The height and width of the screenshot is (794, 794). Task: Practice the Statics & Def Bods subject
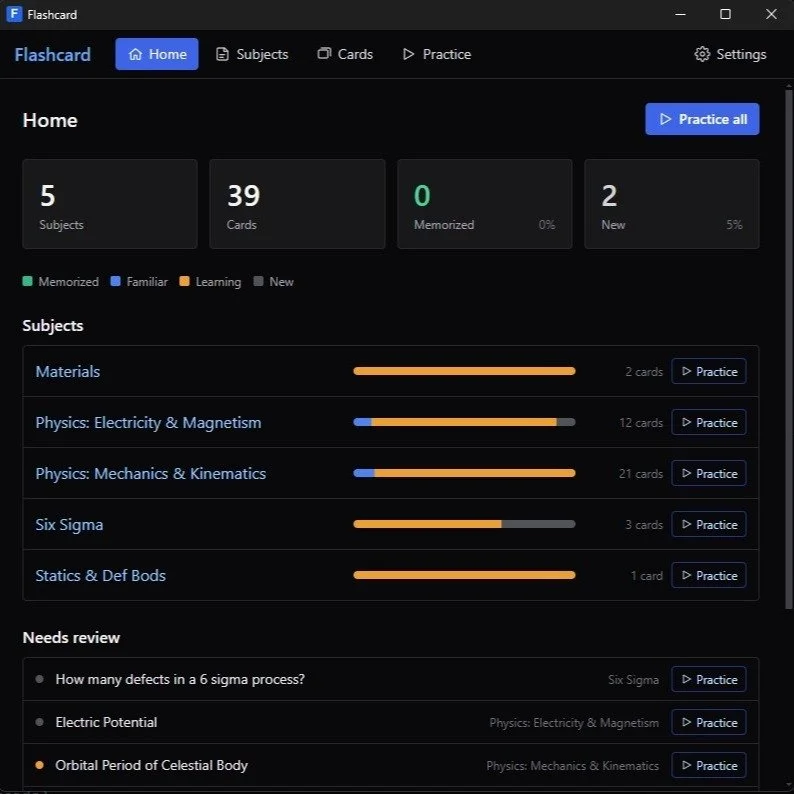[x=709, y=575]
